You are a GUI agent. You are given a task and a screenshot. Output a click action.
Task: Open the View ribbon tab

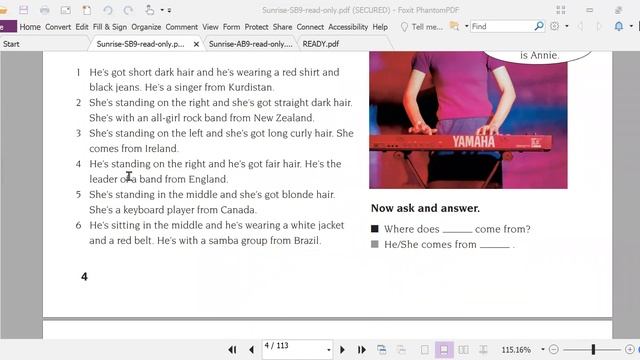(x=210, y=27)
